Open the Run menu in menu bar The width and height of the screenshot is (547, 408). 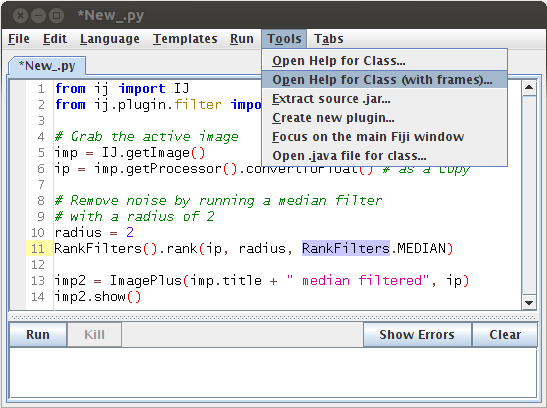click(242, 39)
